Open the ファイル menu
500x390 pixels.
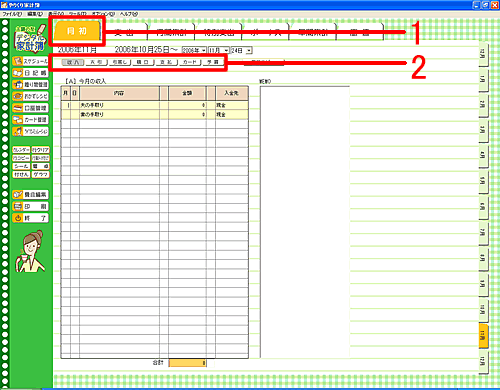pos(12,14)
